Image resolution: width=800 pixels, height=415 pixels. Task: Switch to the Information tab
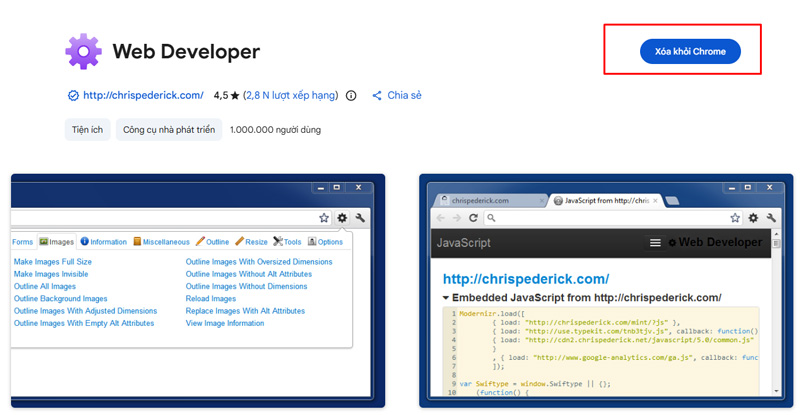[x=103, y=241]
